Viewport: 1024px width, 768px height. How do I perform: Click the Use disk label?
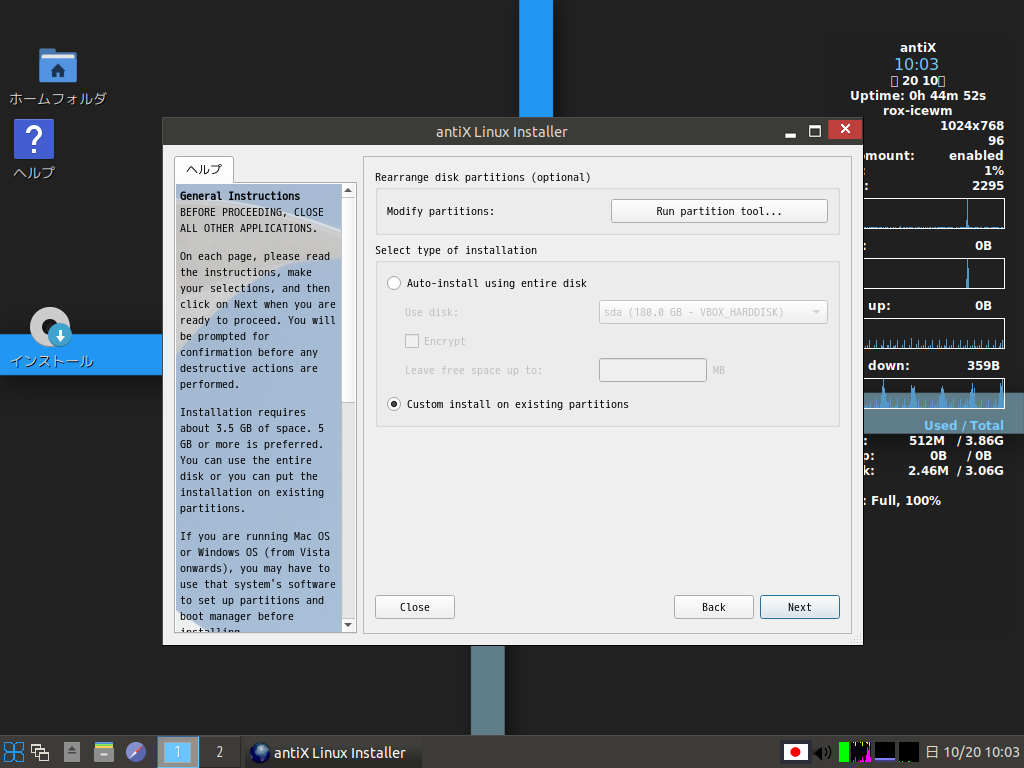[x=431, y=312]
